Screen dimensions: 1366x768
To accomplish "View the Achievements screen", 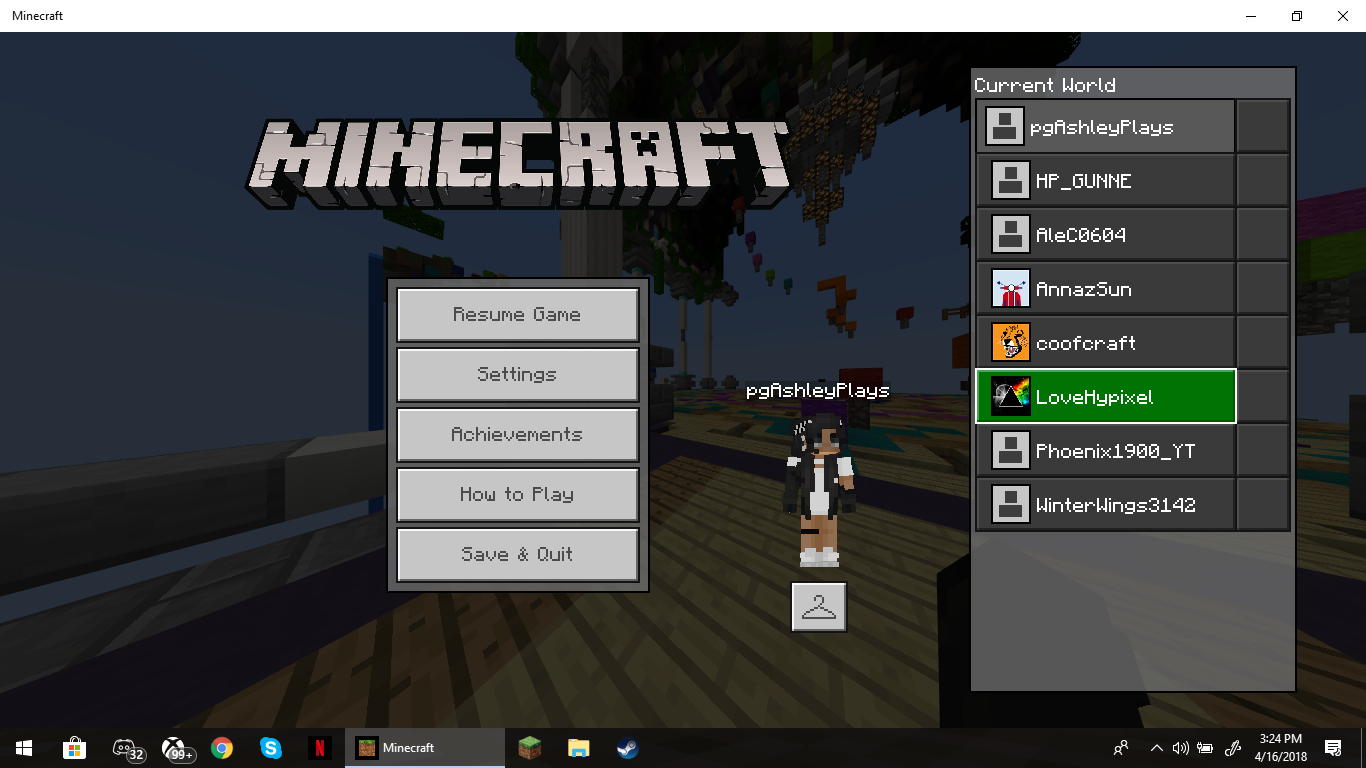I will [518, 435].
